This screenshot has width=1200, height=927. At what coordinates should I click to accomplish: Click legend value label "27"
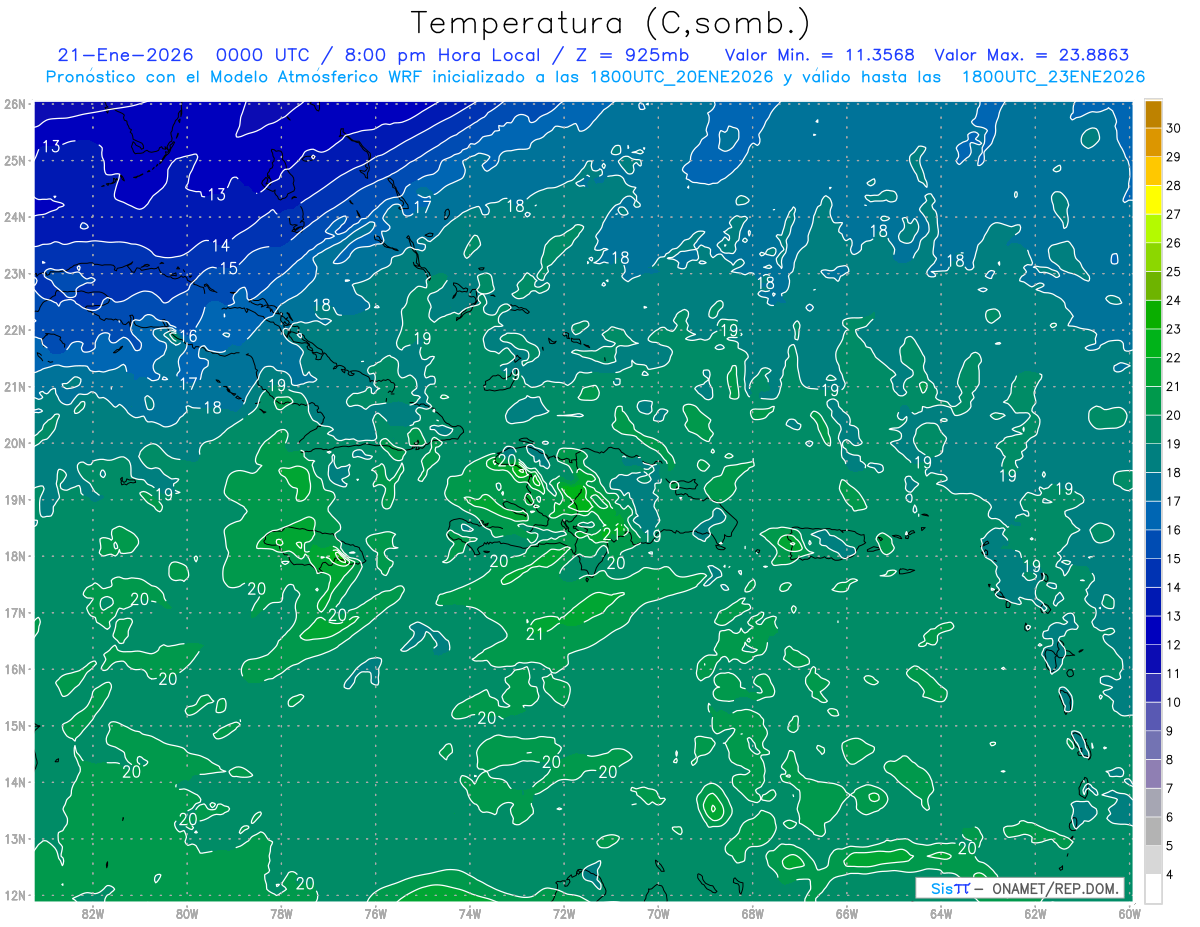click(1173, 214)
